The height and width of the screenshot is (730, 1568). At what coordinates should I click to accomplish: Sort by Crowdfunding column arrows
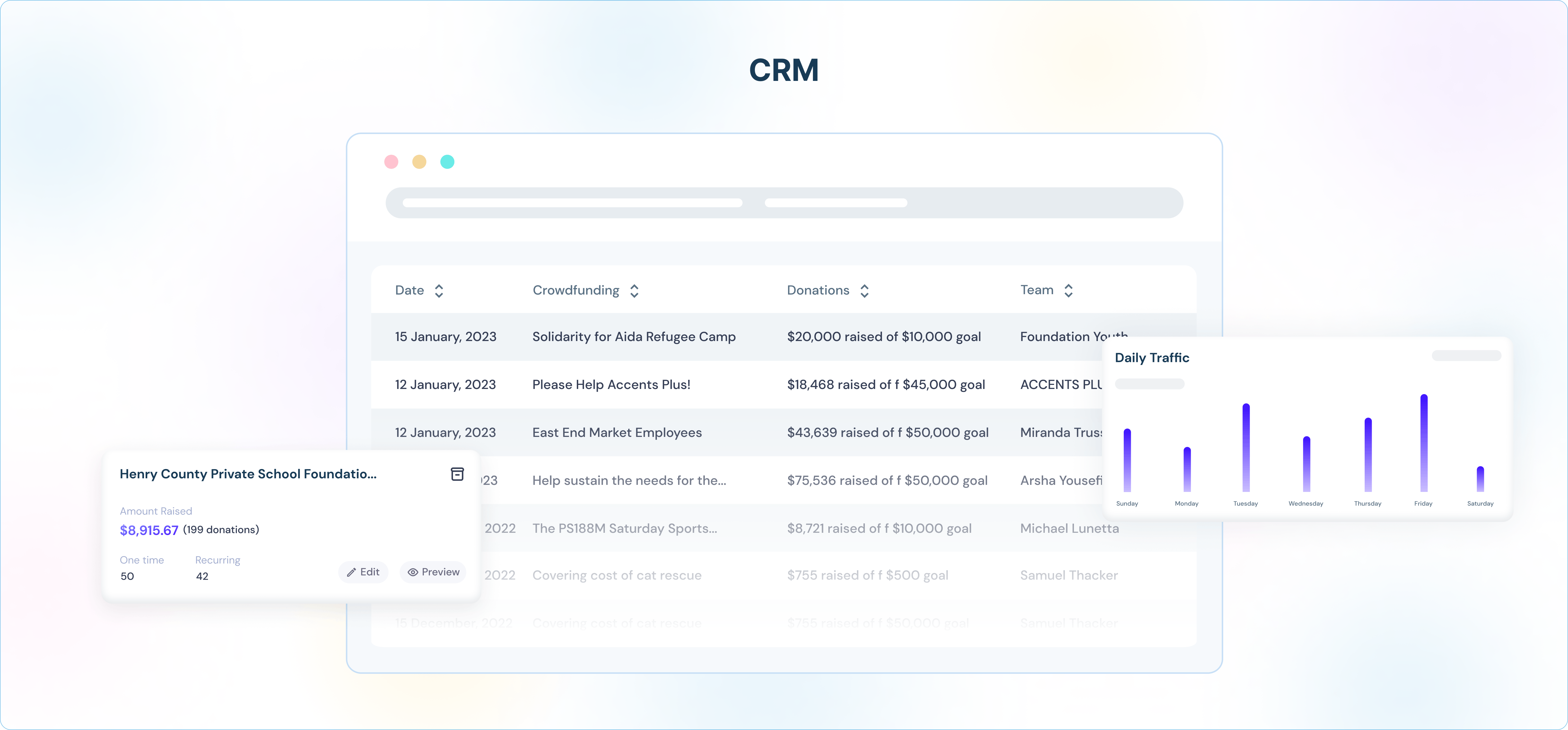coord(634,290)
